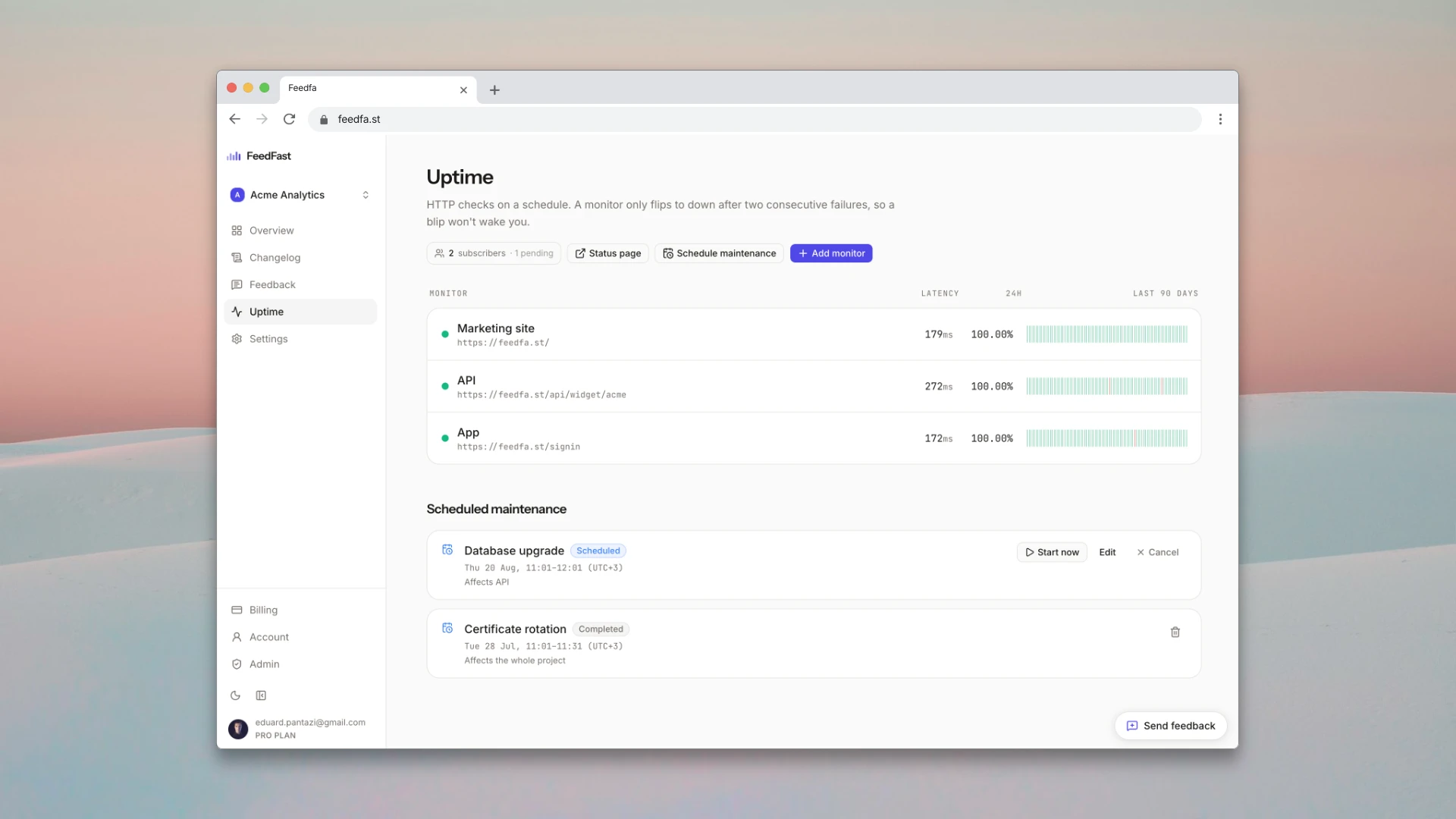Screen dimensions: 1456x819
Task: Open Settings in the sidebar
Action: click(300, 339)
